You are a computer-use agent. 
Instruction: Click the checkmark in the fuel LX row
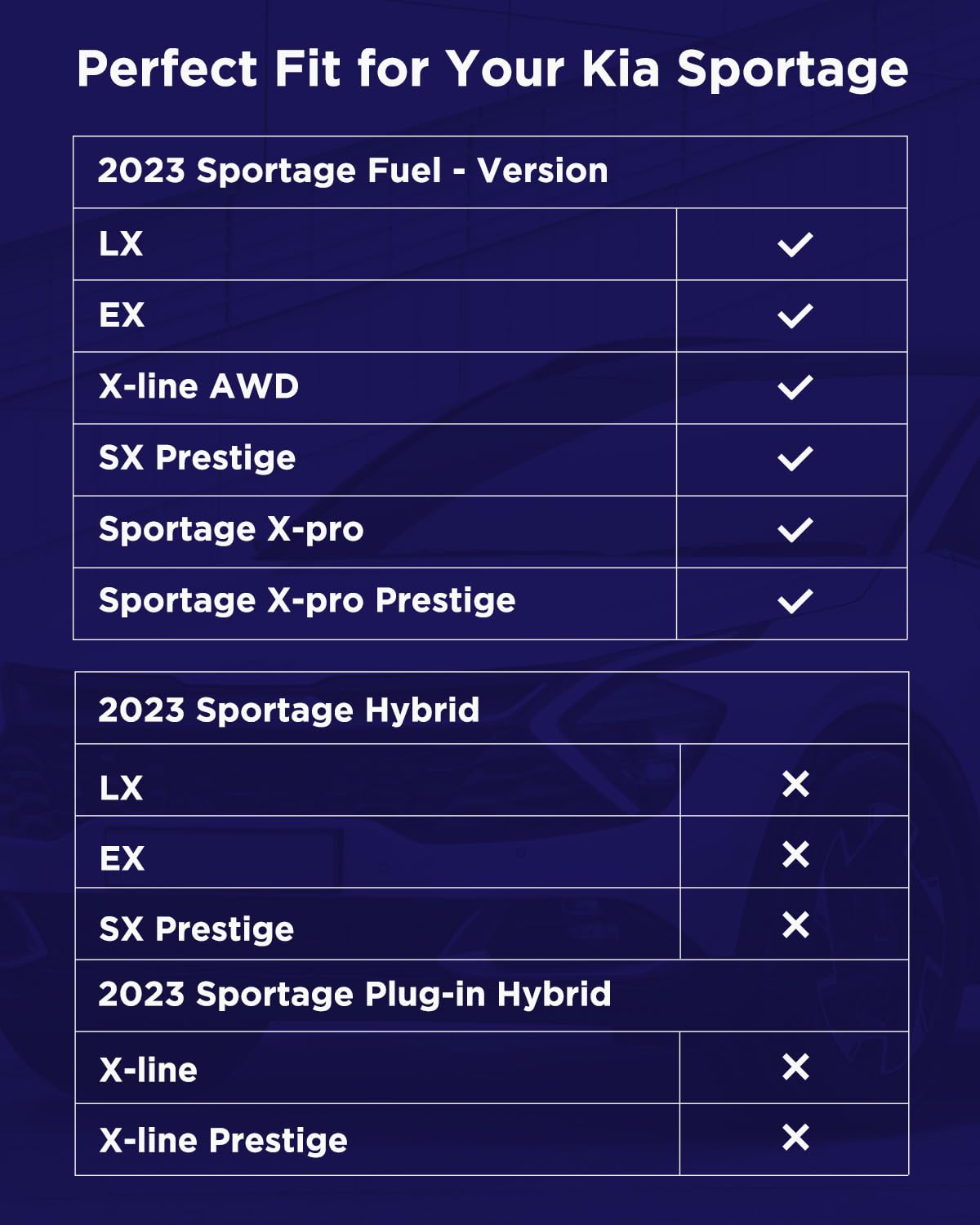(795, 244)
